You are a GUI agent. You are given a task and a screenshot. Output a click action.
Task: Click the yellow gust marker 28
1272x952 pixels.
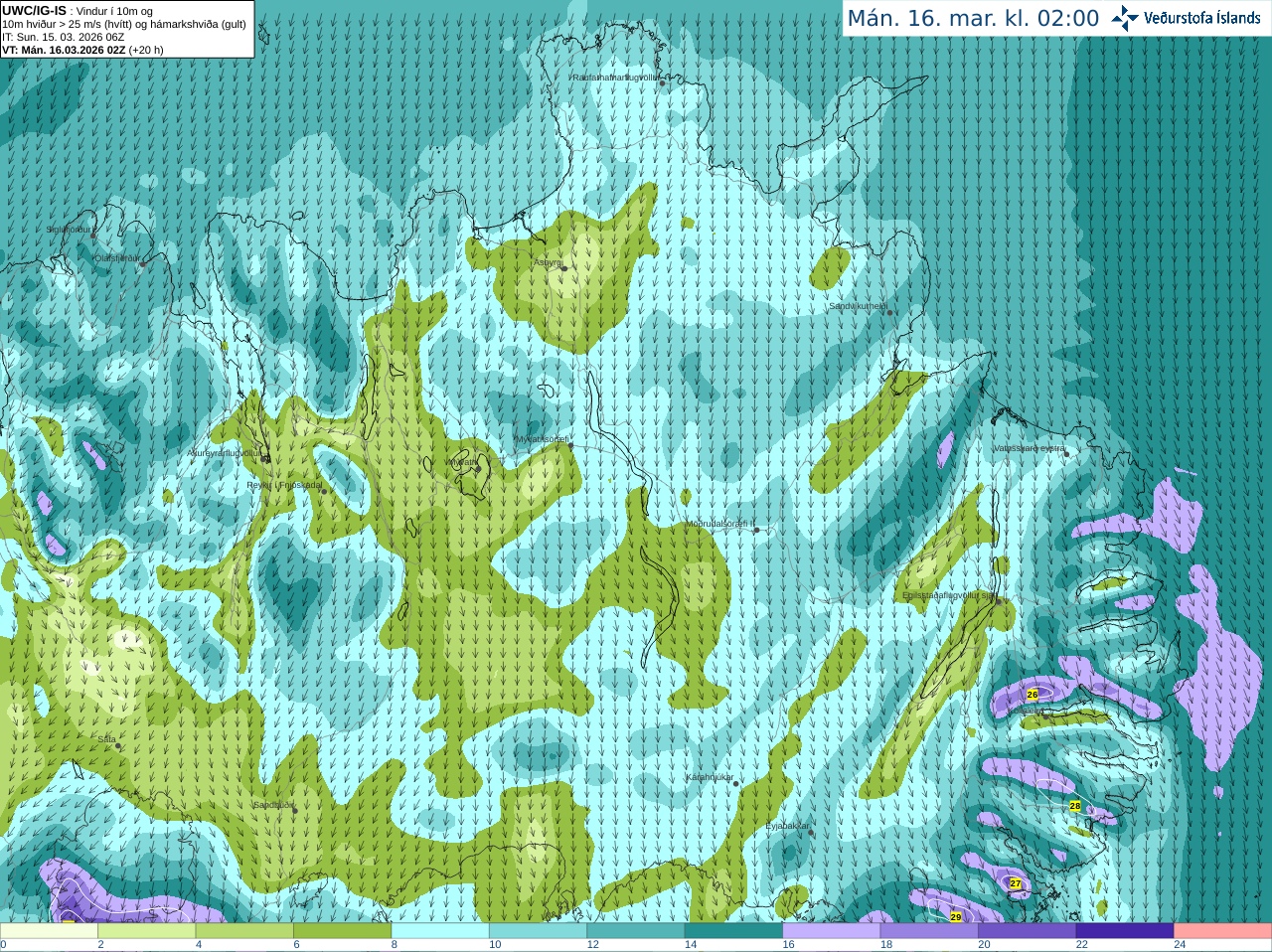[1075, 806]
